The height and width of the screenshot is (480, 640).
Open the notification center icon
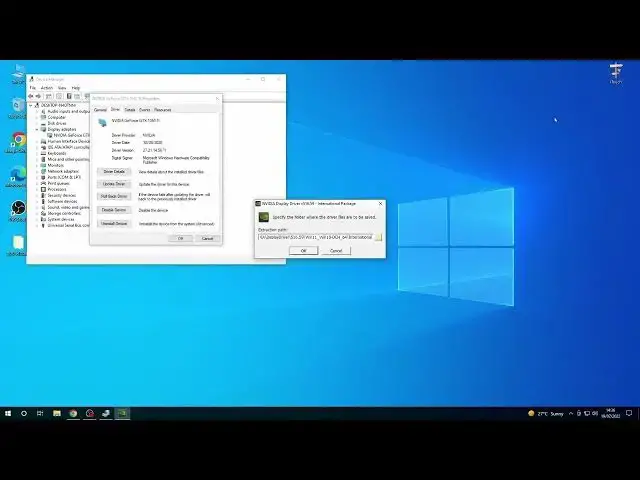(x=629, y=413)
